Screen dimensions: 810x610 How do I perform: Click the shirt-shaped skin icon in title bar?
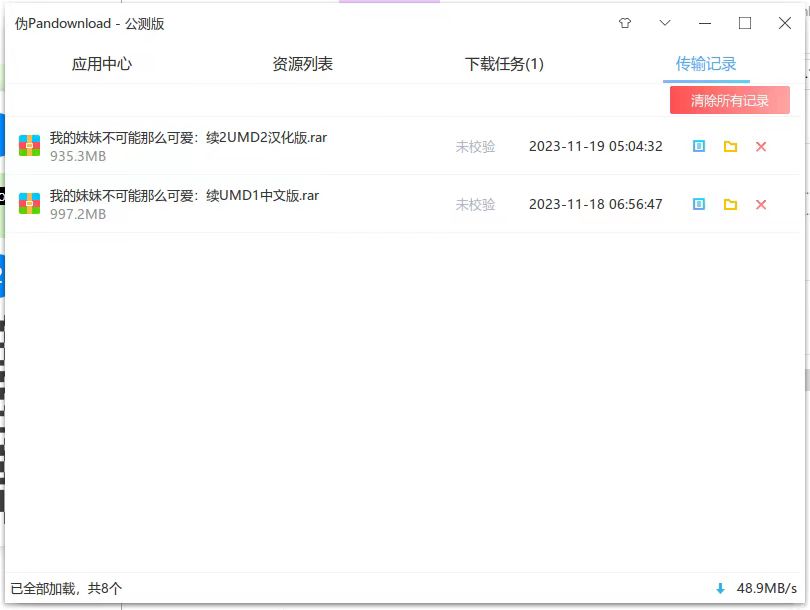[x=625, y=23]
